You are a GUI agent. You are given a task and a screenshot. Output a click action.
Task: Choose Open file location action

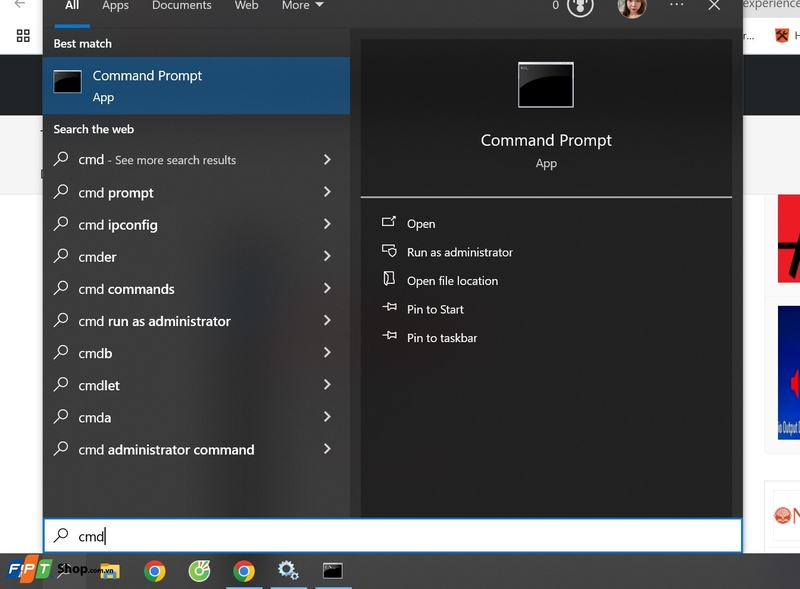point(452,281)
